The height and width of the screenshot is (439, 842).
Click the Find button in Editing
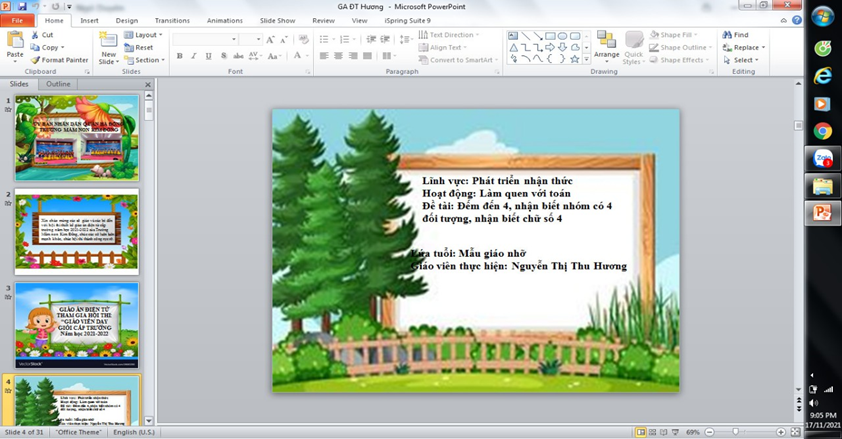point(735,35)
